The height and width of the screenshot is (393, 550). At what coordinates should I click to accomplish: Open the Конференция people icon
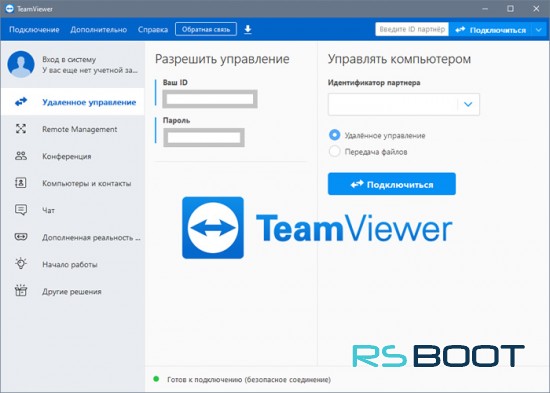(x=21, y=156)
